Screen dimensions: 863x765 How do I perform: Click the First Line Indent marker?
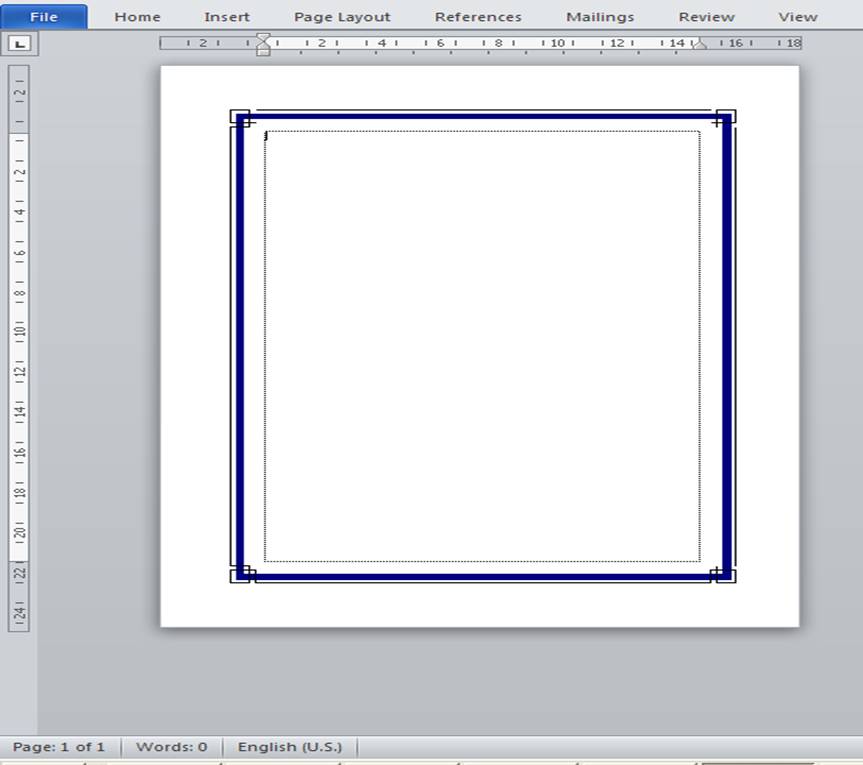coord(262,38)
